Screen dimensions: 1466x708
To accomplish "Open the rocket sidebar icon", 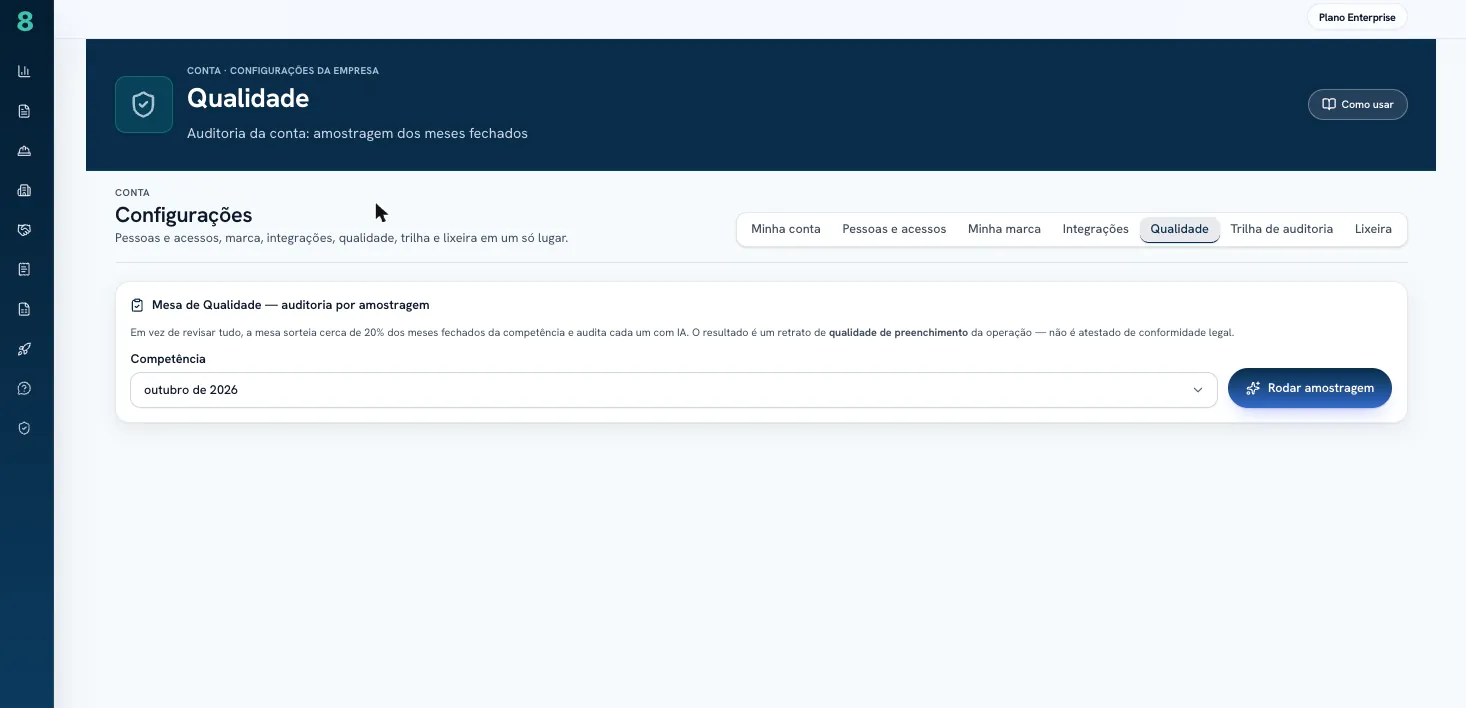I will pyautogui.click(x=24, y=349).
